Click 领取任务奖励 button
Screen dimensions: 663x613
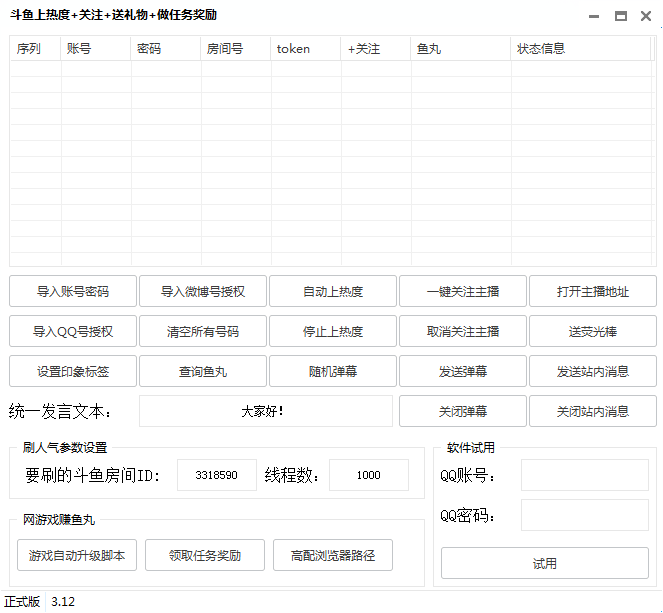pos(205,555)
